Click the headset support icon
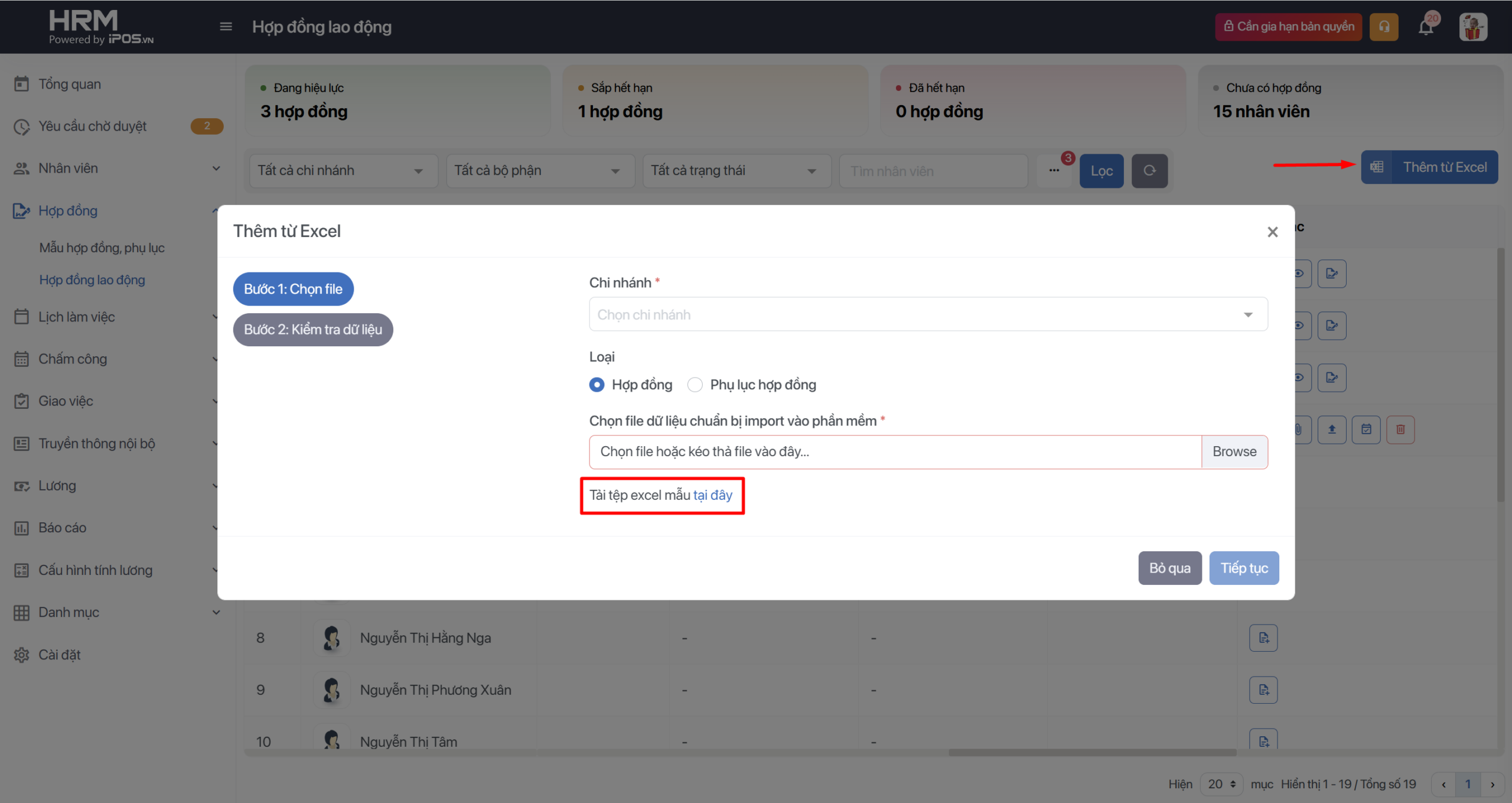This screenshot has width=1512, height=803. coord(1384,27)
